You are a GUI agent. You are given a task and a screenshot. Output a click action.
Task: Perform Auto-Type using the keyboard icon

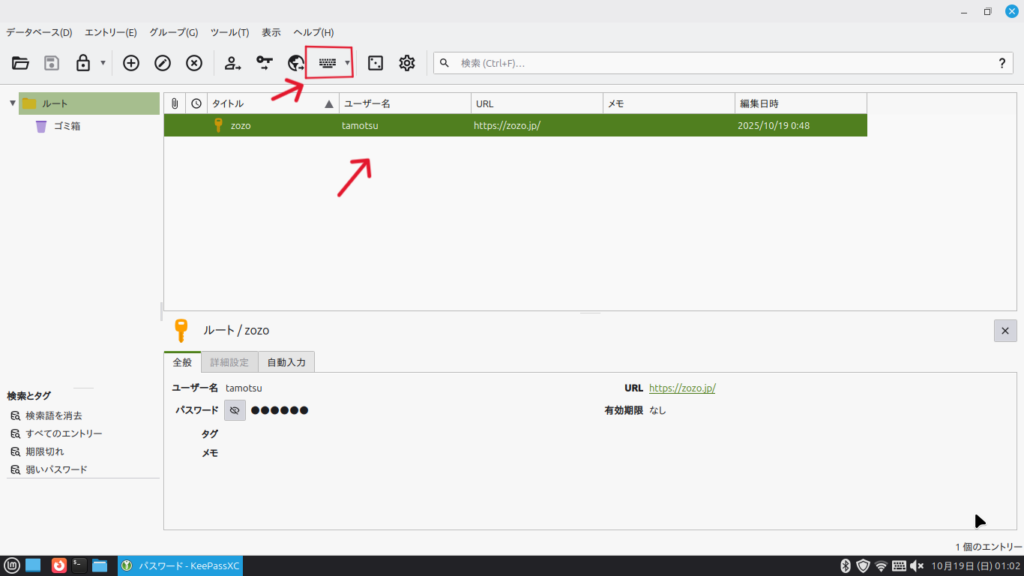(326, 63)
